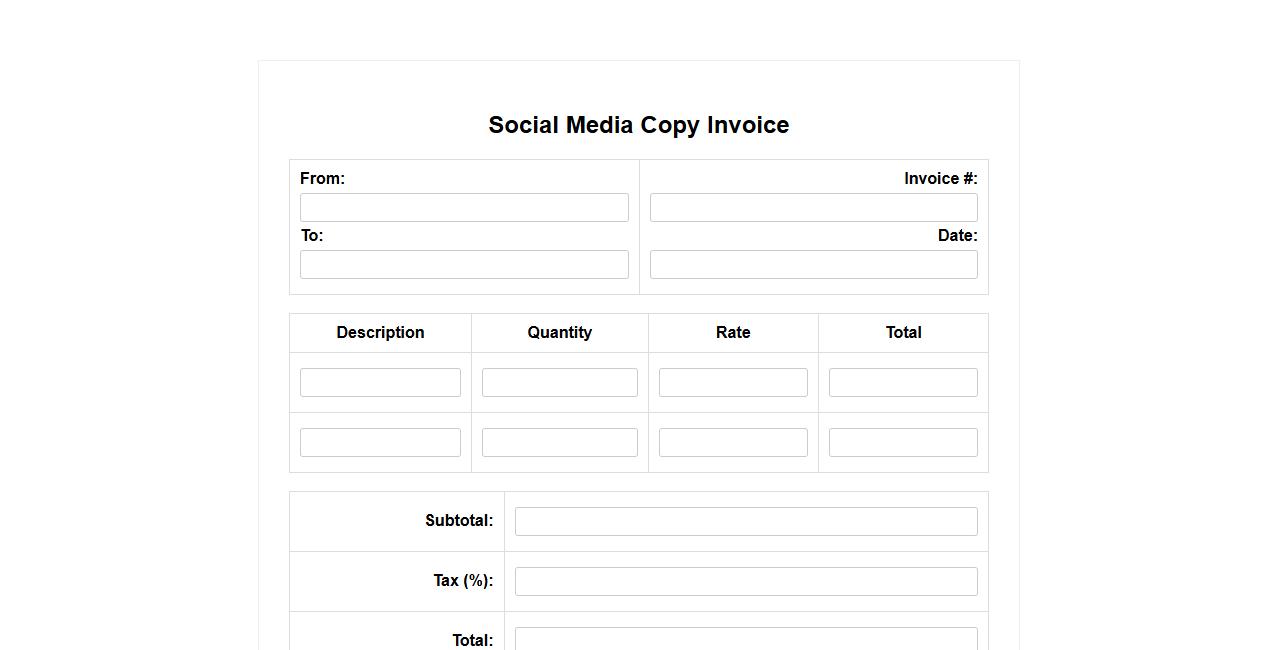Focus the Tax (%) input field
This screenshot has width=1278, height=650.
coord(746,582)
